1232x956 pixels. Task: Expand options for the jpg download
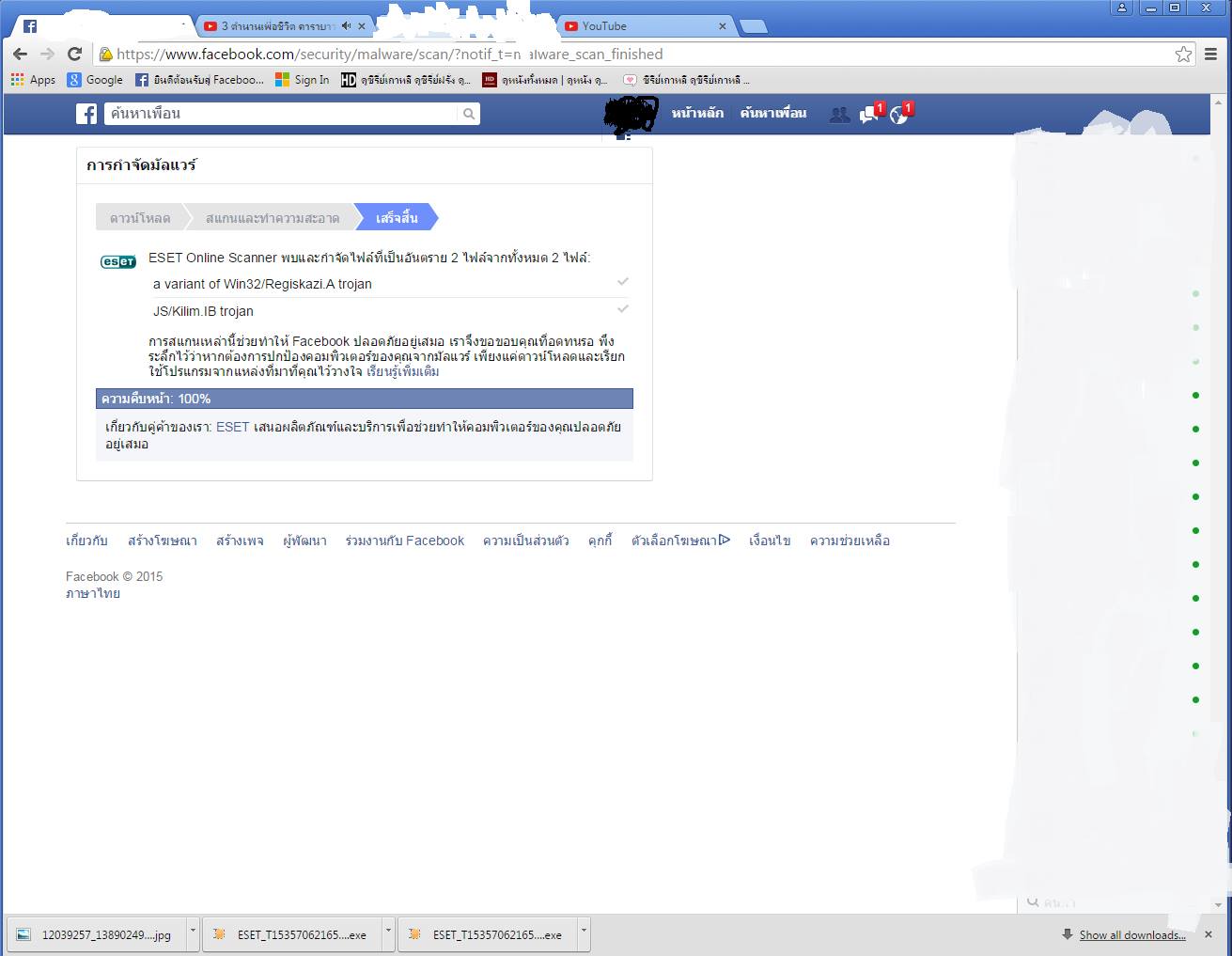[194, 934]
